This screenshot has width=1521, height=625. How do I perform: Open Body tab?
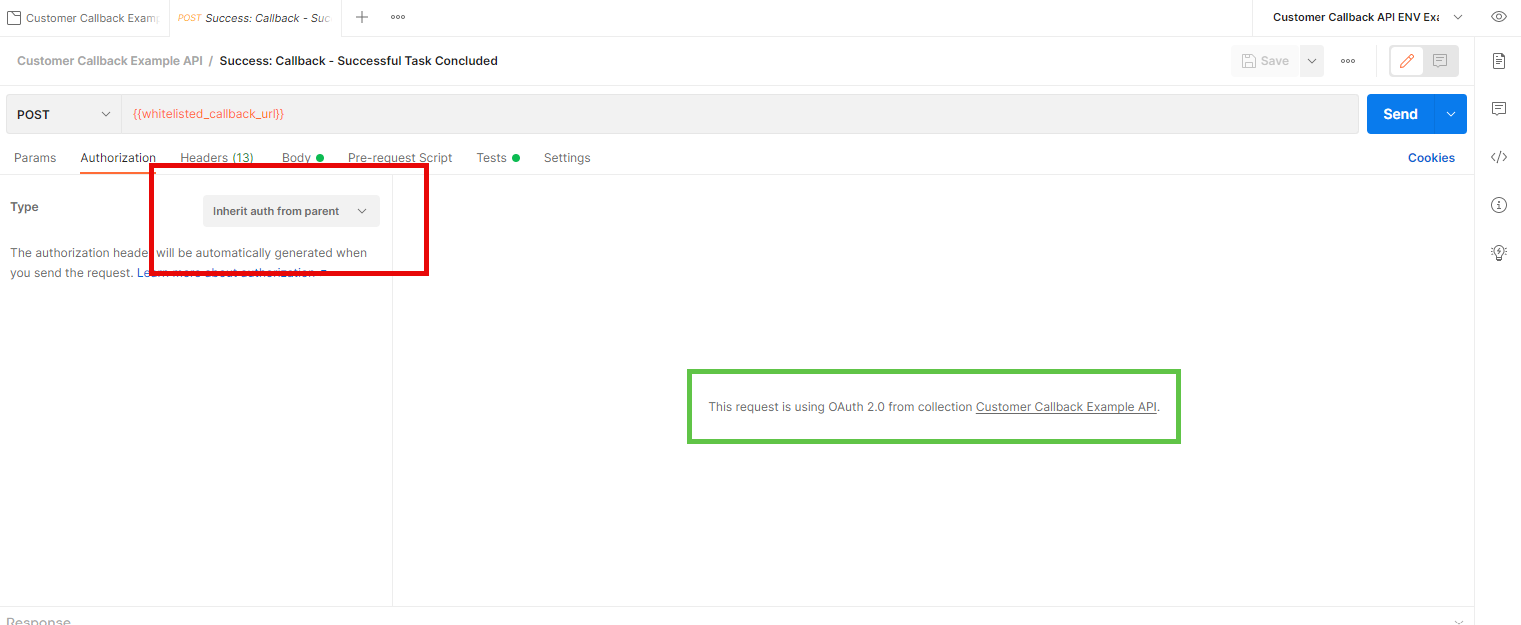[302, 158]
